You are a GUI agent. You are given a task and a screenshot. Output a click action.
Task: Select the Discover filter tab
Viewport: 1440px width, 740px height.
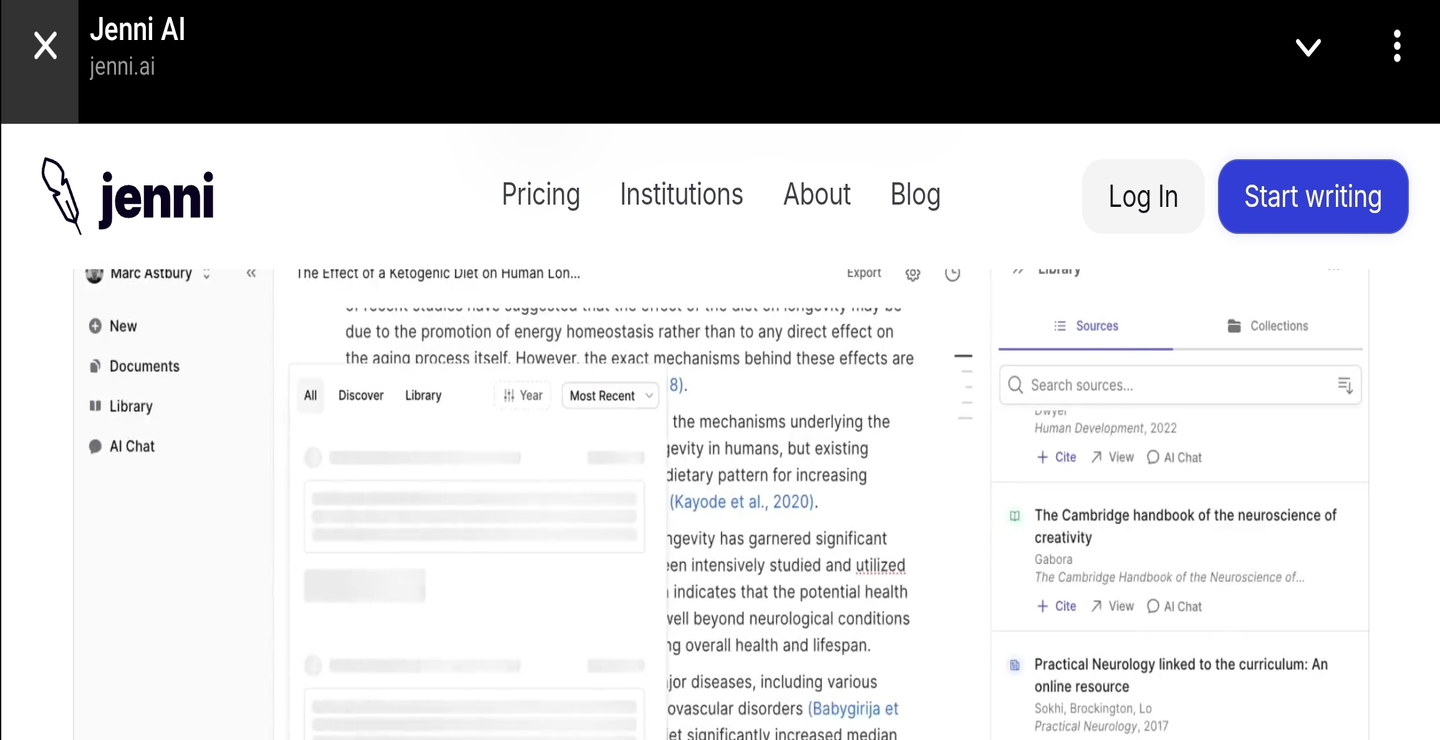361,395
